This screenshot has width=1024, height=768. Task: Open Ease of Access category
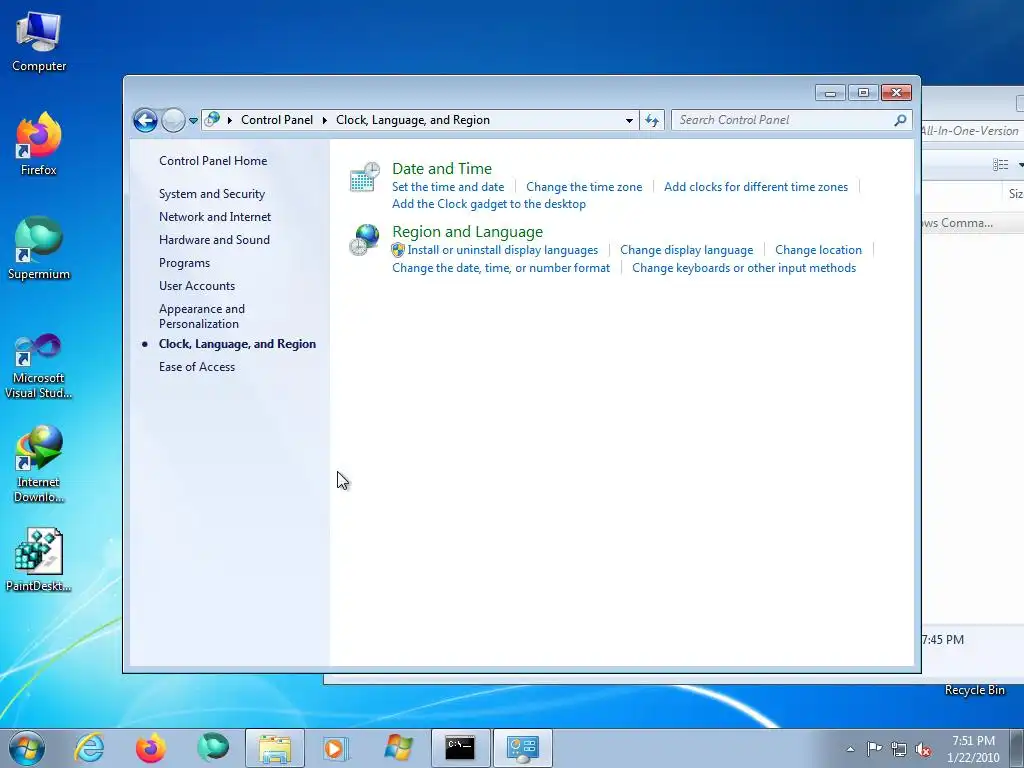click(x=197, y=367)
